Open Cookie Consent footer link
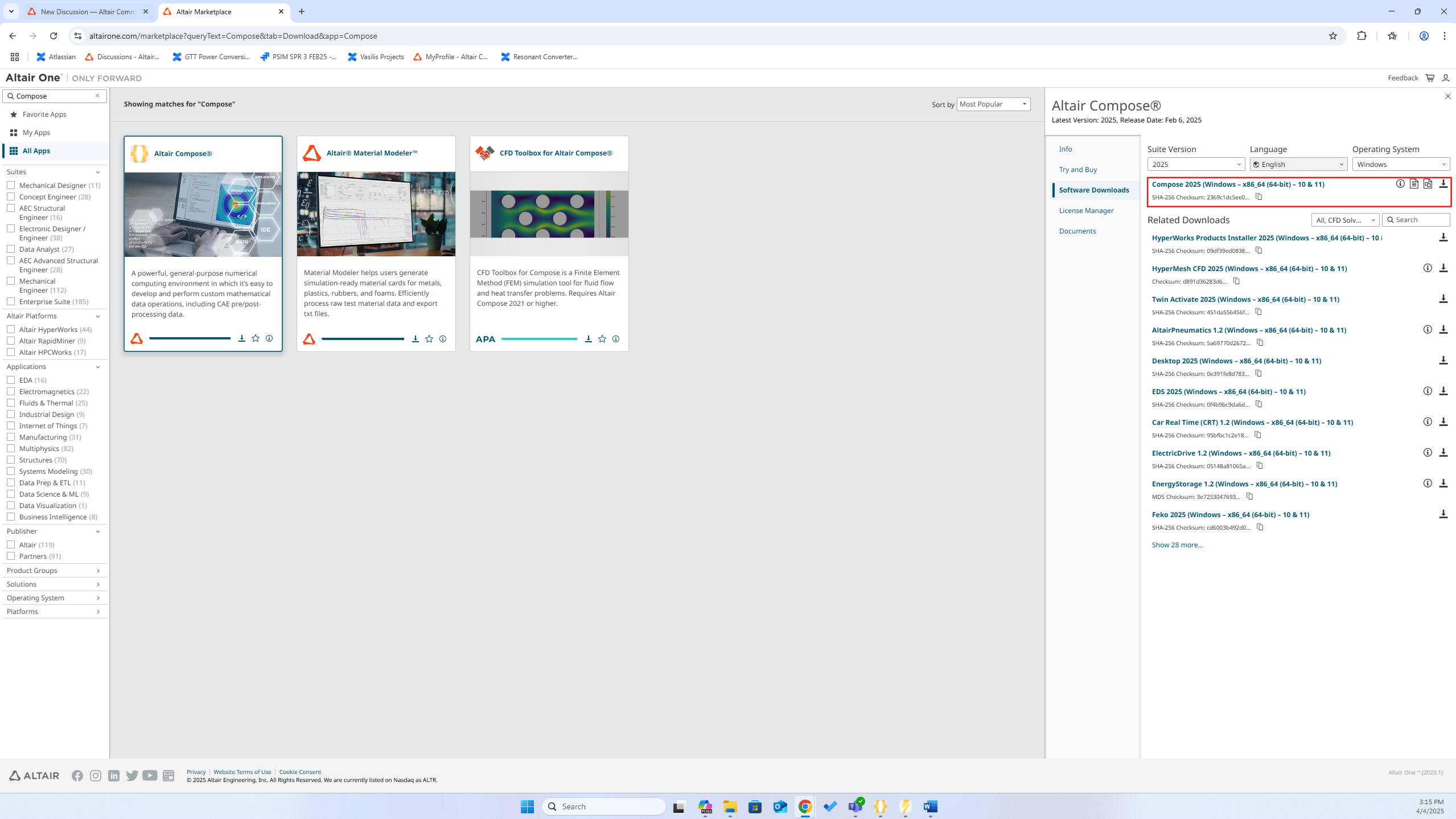The image size is (1456, 819). point(300,772)
